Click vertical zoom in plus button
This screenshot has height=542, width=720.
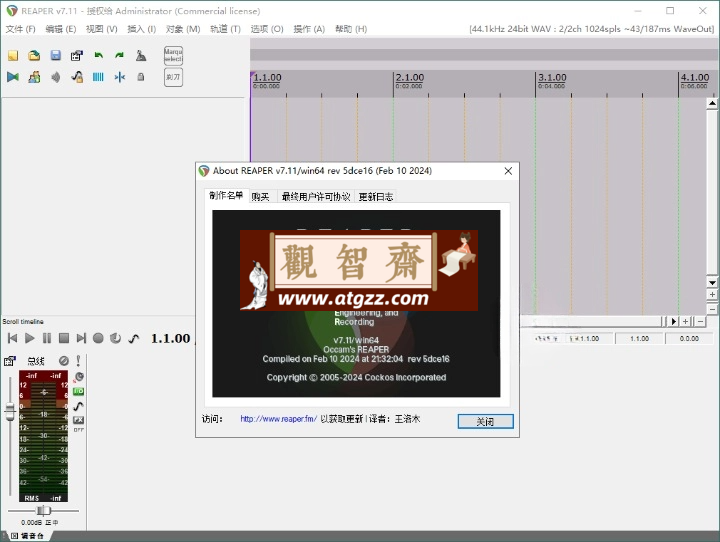click(712, 295)
